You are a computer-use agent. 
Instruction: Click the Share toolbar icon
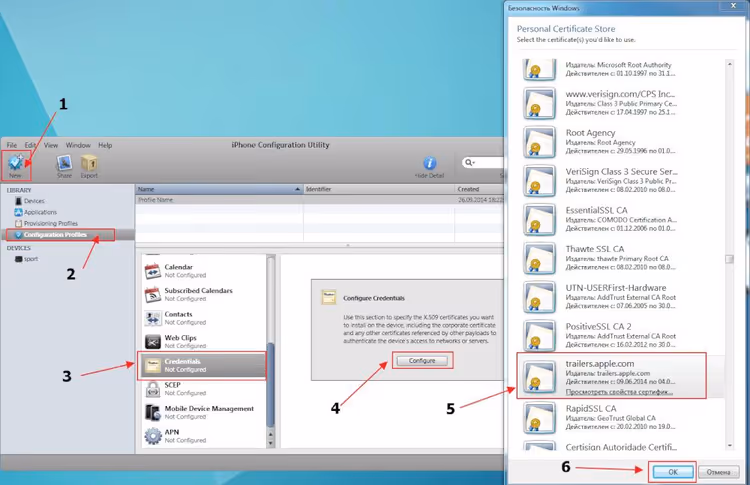point(64,163)
